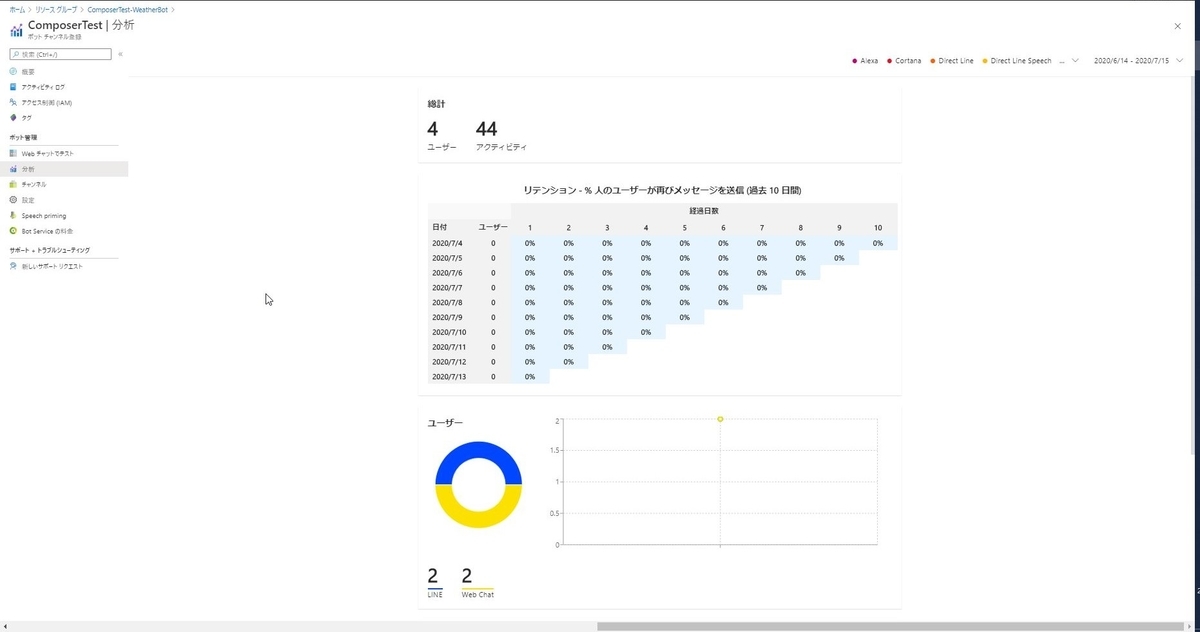This screenshot has height=632, width=1200.
Task: Click the 2020/7/4 date row cell
Action: click(448, 243)
